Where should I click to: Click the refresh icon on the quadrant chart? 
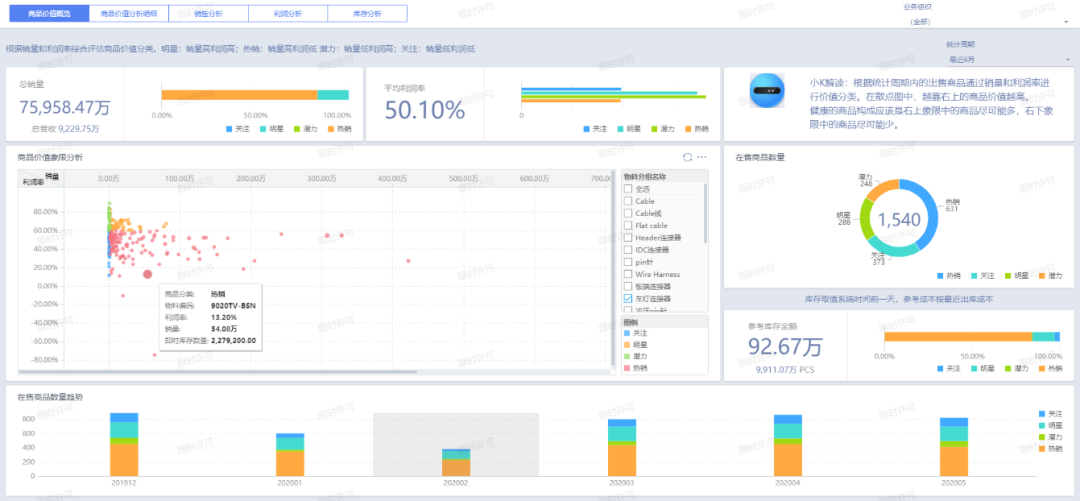point(687,158)
